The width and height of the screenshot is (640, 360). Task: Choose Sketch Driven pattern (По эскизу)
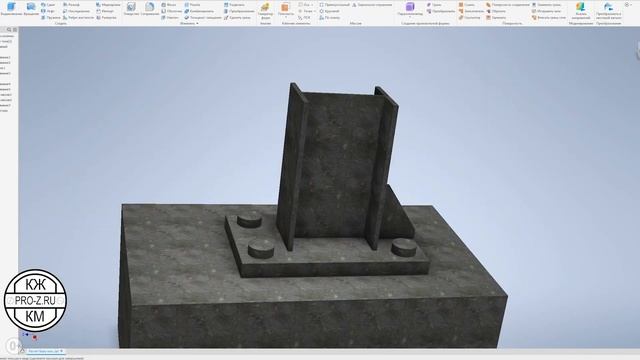click(329, 18)
